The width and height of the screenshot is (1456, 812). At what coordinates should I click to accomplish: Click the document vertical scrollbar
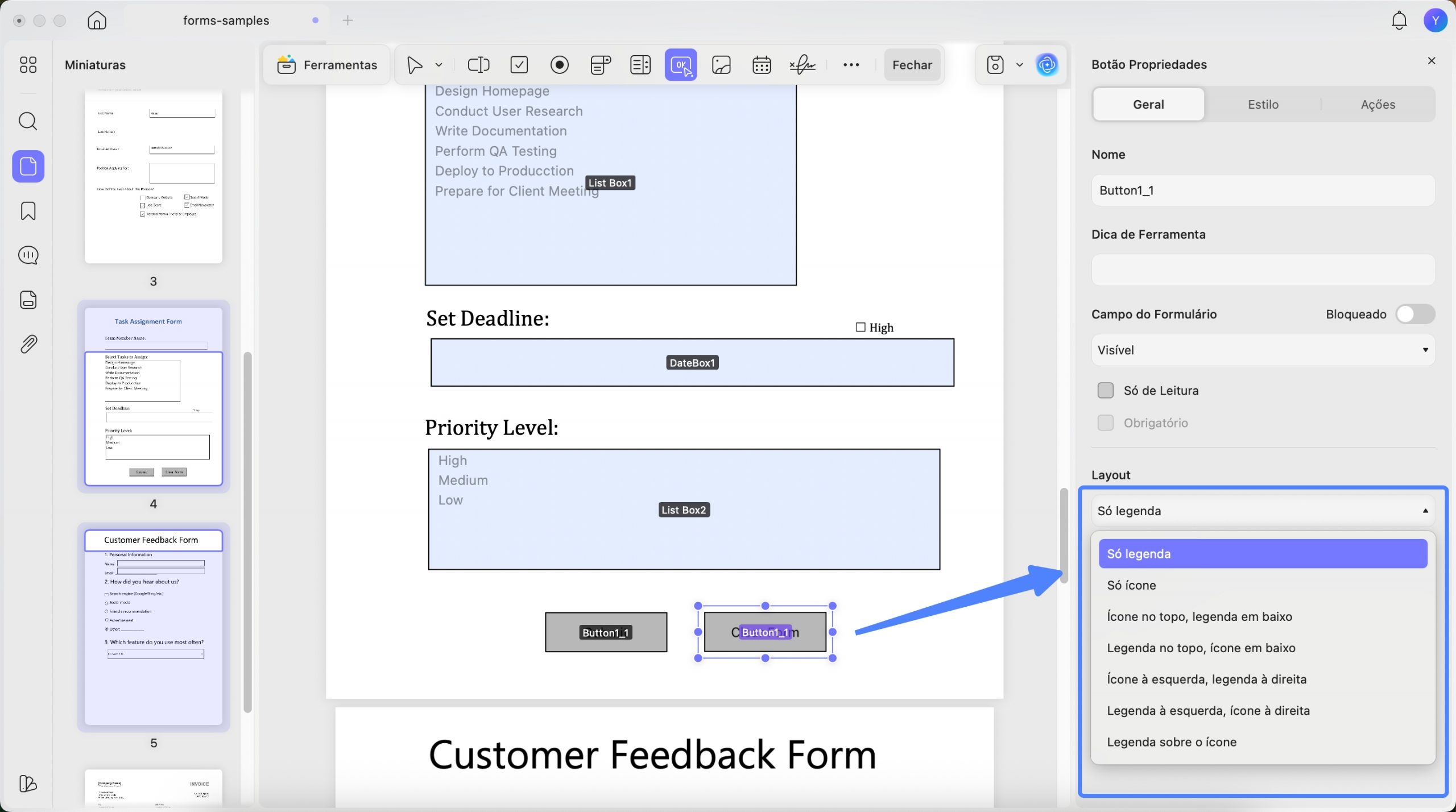1064,535
